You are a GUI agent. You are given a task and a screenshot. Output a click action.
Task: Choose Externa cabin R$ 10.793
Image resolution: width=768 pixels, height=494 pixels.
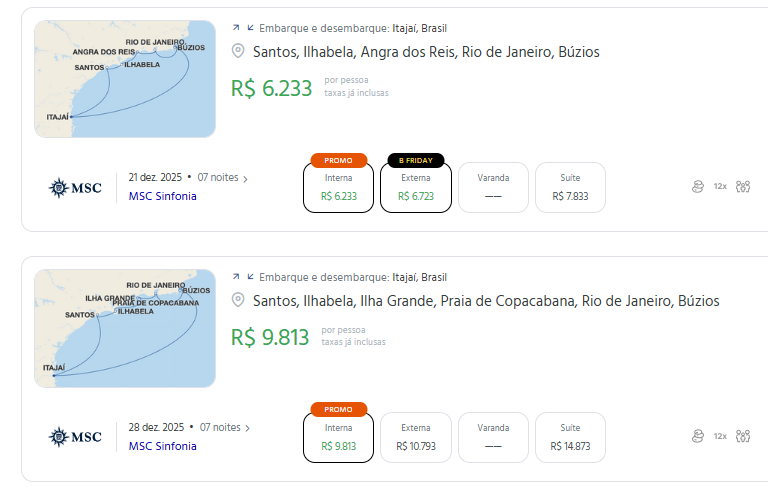tap(415, 437)
